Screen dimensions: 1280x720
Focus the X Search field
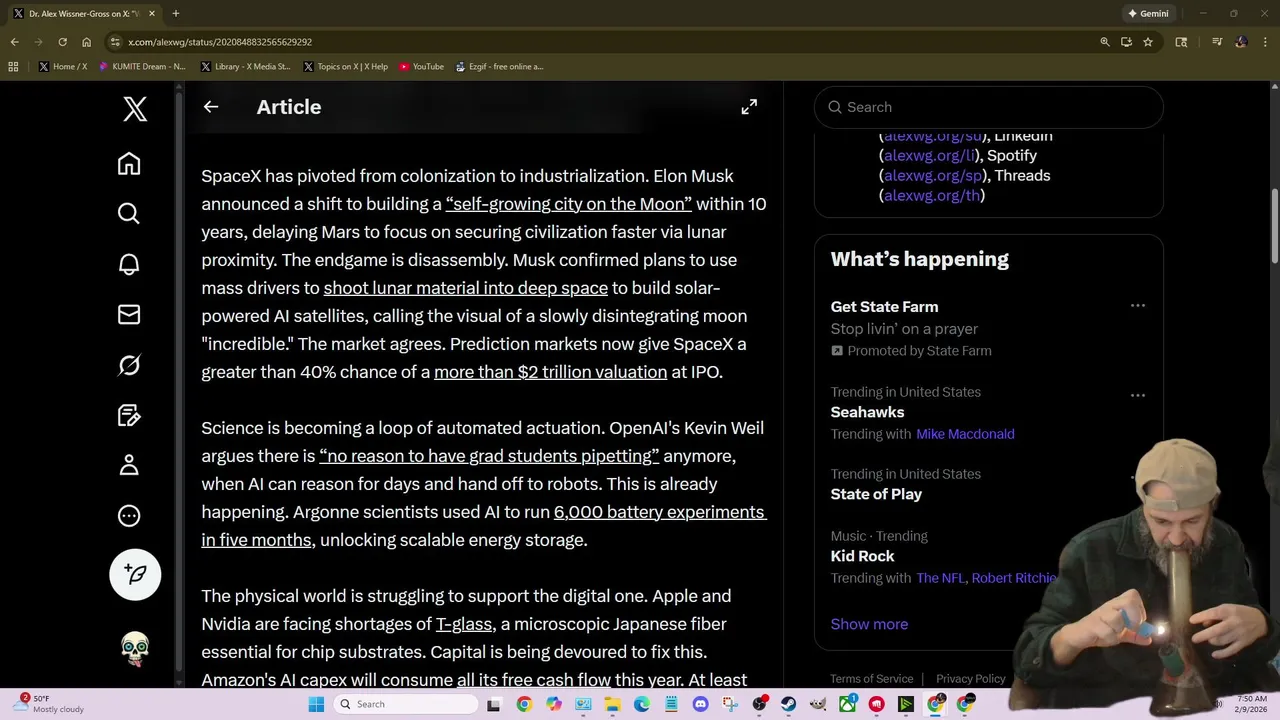(x=989, y=107)
